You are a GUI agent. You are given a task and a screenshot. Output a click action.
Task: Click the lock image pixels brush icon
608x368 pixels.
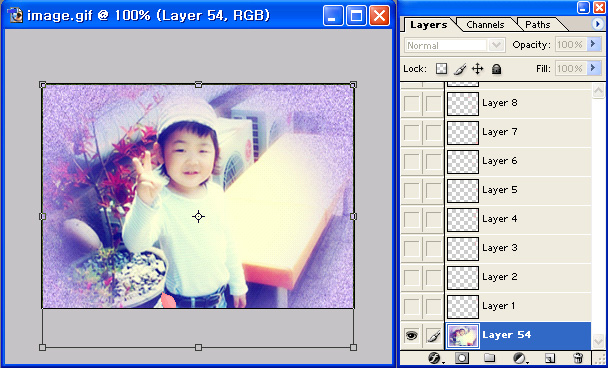click(x=460, y=69)
